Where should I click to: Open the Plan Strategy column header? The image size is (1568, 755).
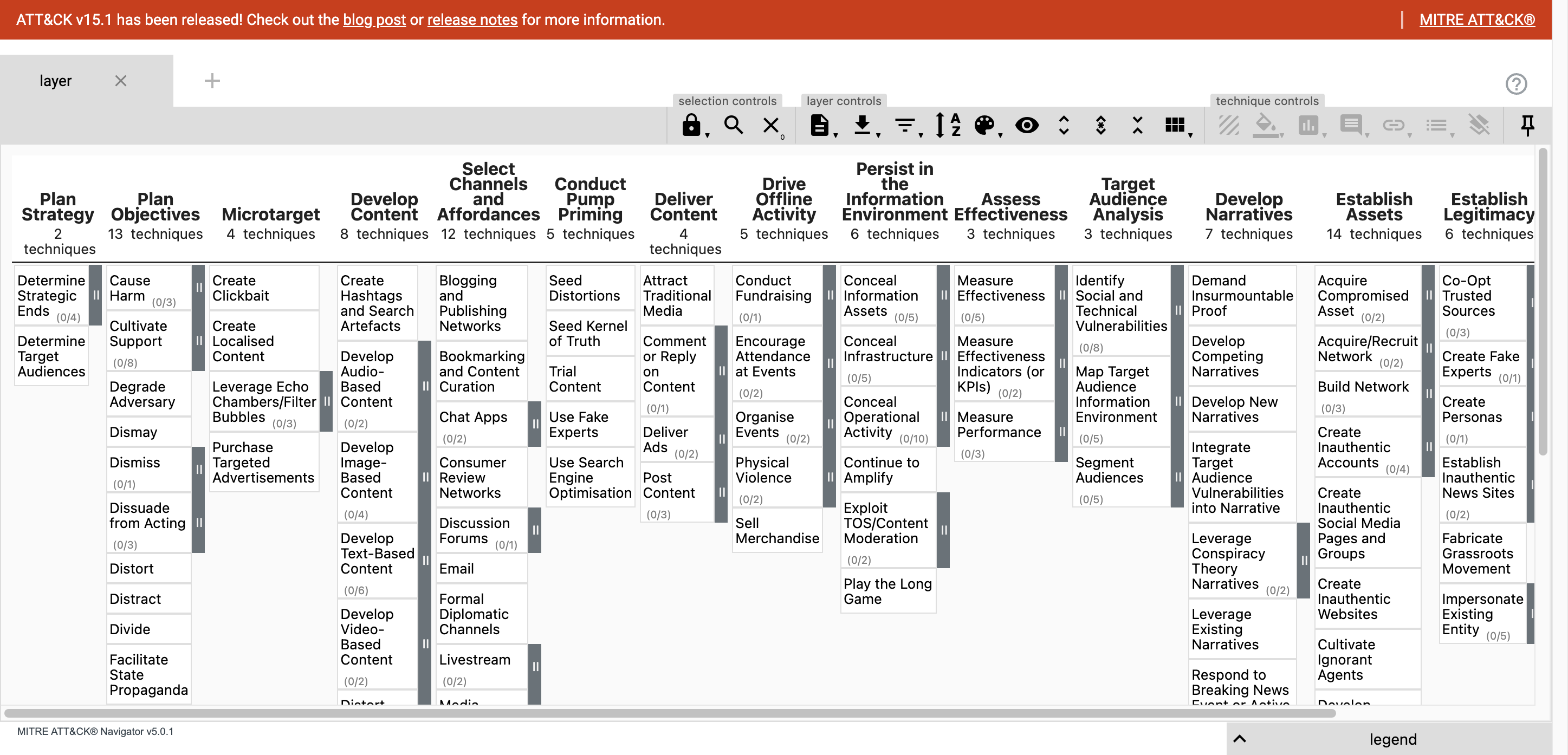pos(57,206)
